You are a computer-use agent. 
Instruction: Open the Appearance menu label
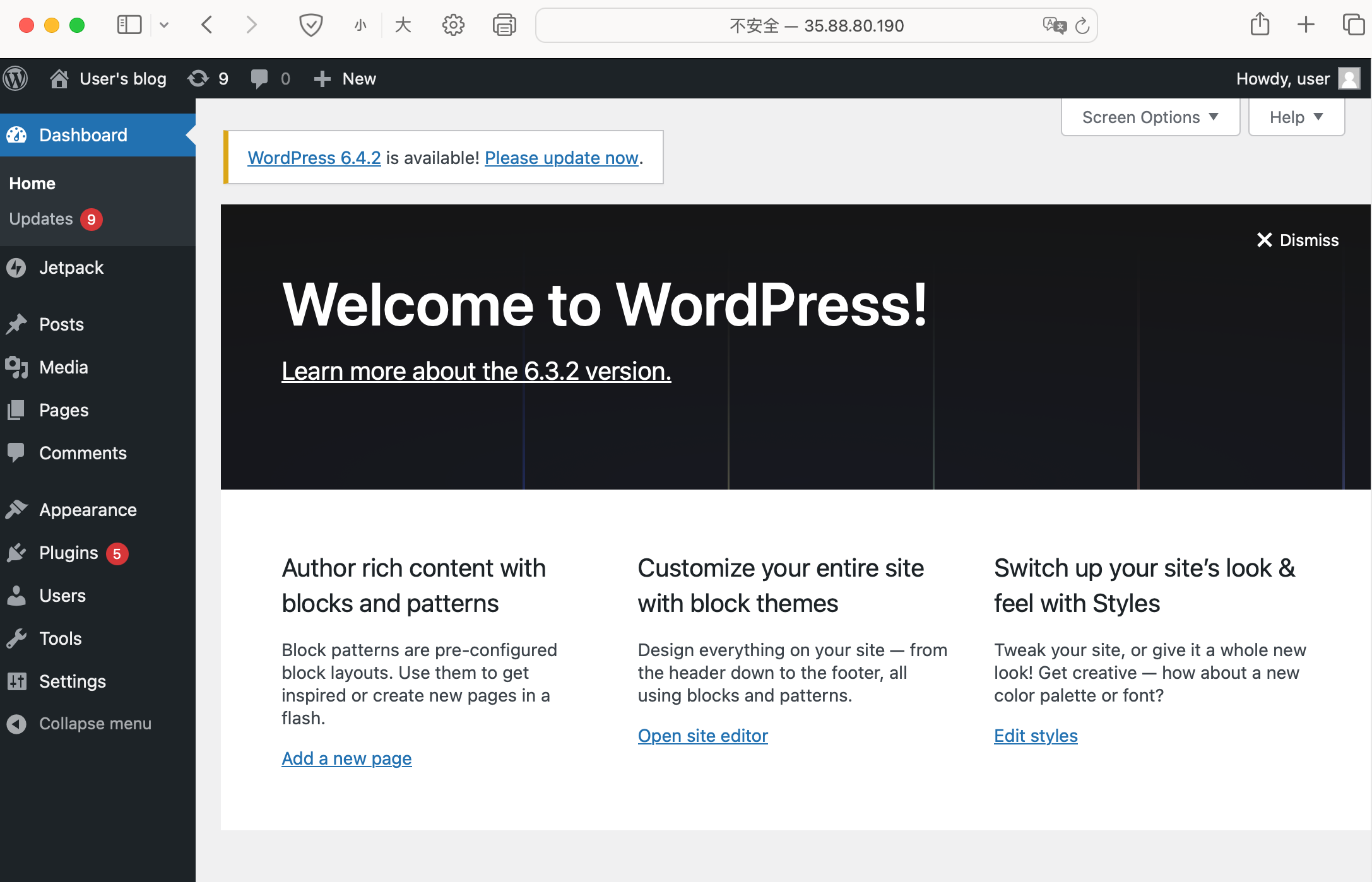coord(88,510)
